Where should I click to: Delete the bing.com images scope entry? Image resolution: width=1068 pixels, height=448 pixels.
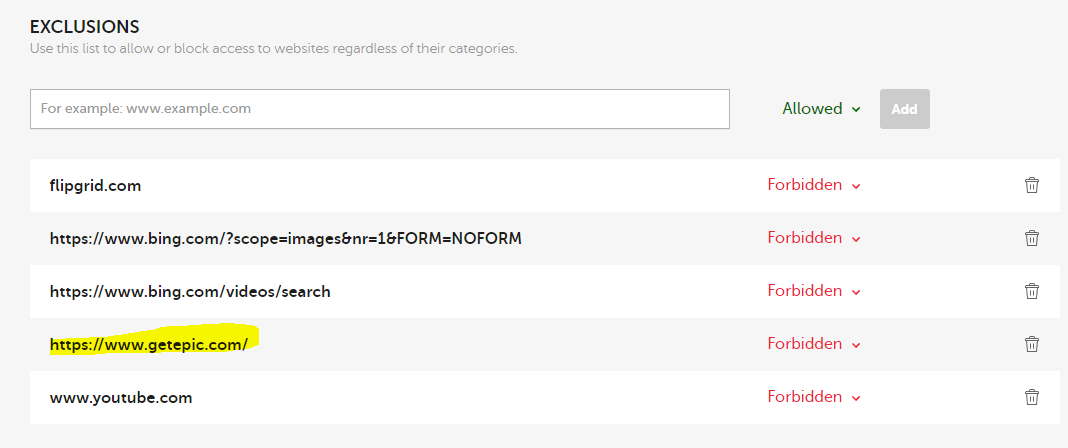[1032, 238]
